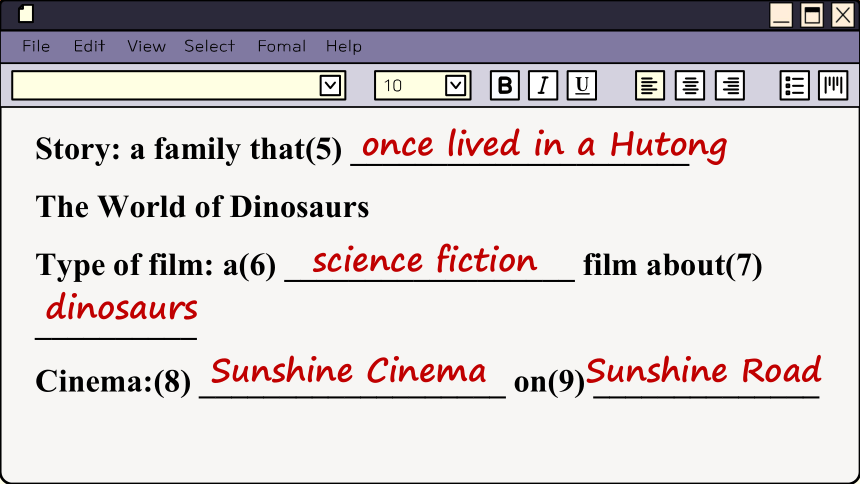Open the Edit menu

pos(89,46)
